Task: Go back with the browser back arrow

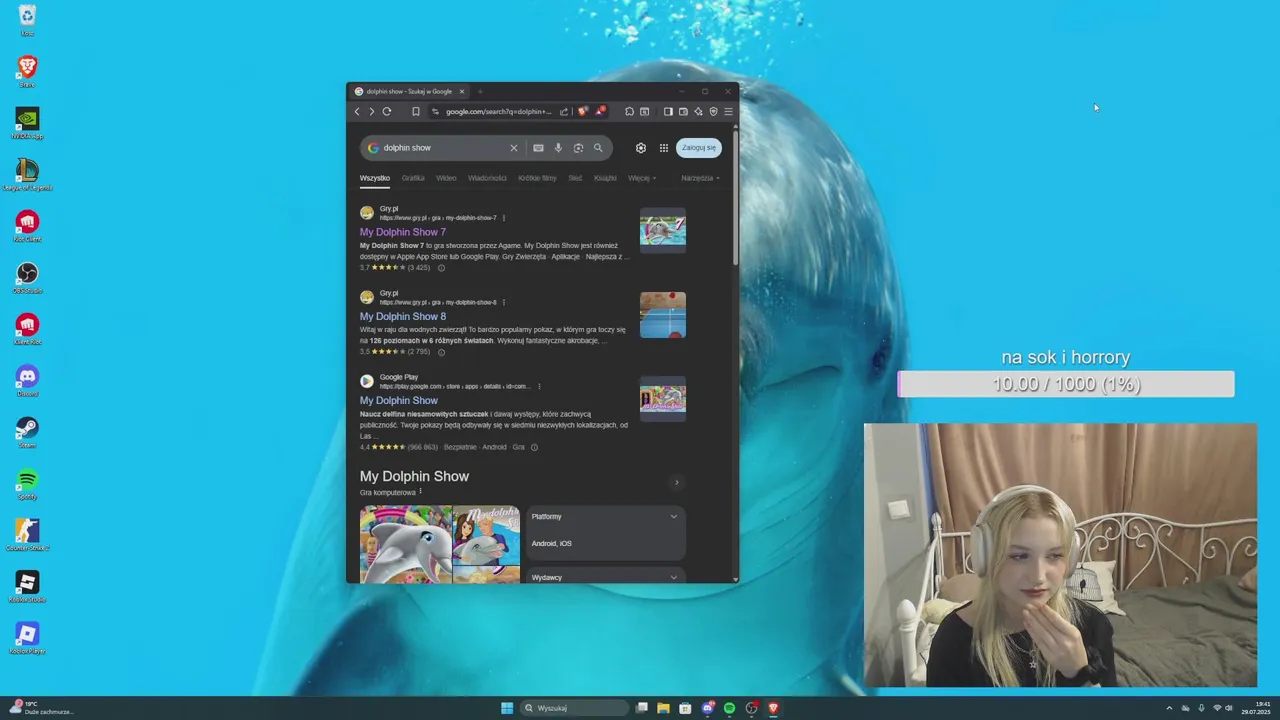Action: [x=357, y=111]
